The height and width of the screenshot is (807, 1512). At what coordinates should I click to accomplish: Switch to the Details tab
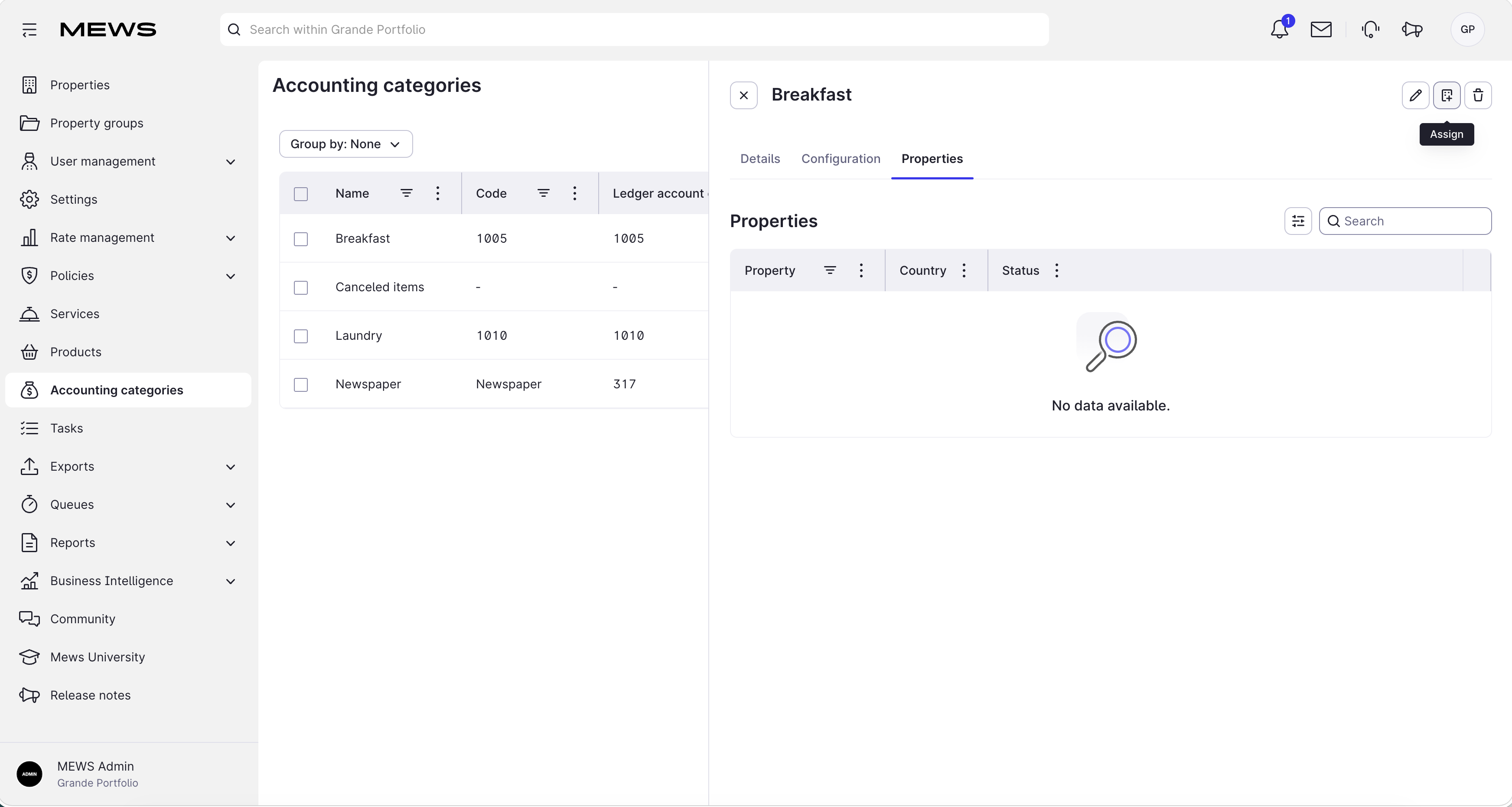[760, 159]
